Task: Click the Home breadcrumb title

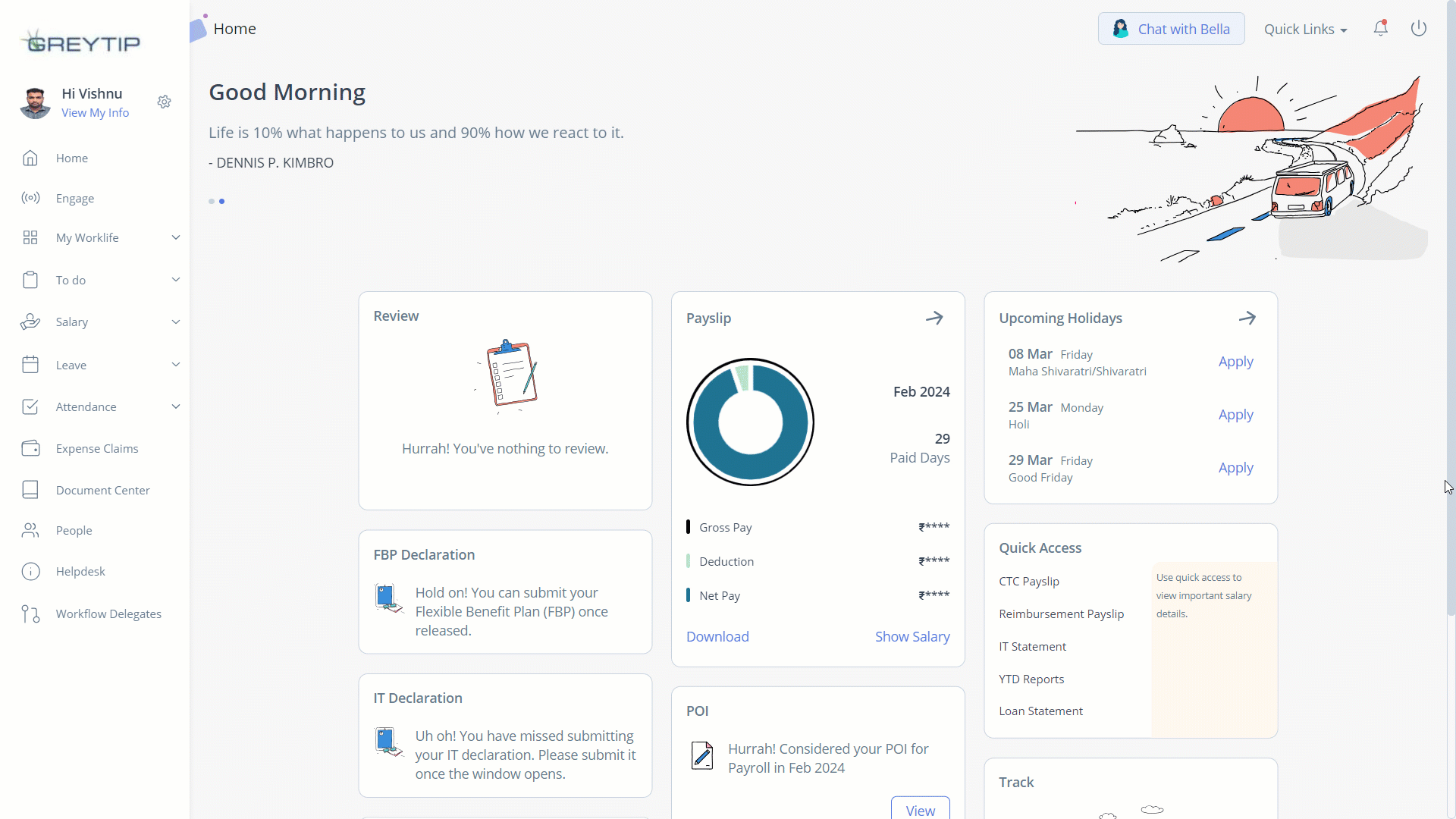Action: (235, 29)
